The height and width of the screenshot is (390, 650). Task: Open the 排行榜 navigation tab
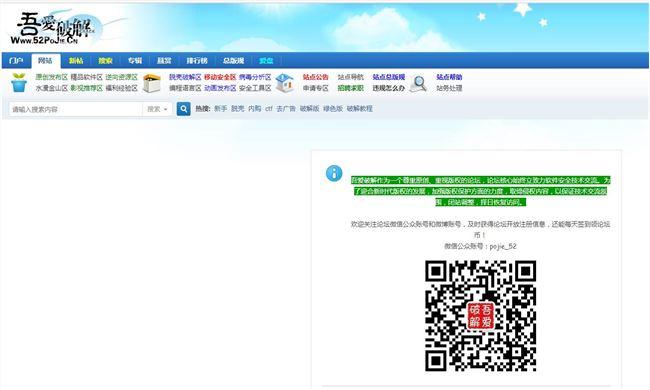click(x=197, y=61)
